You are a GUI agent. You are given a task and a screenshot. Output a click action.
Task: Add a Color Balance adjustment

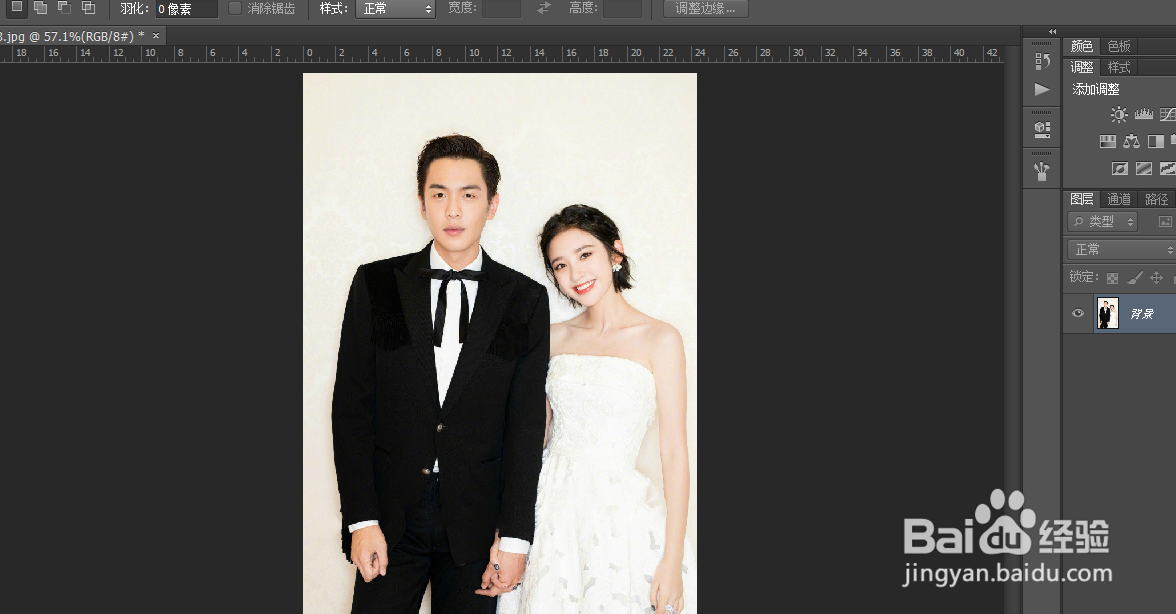tap(1132, 141)
